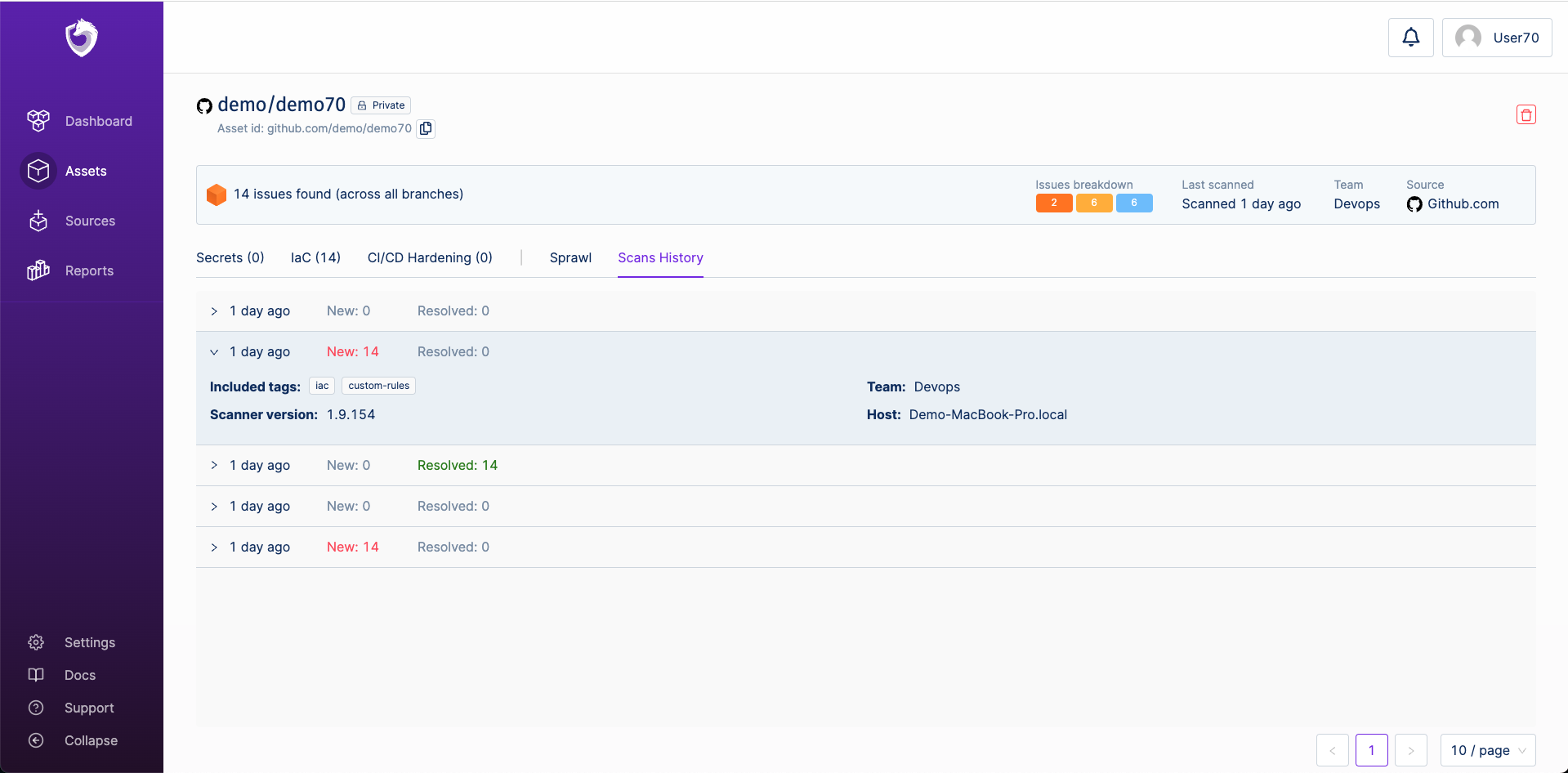Go to next page of scans
The width and height of the screenshot is (1568, 773).
tap(1411, 750)
